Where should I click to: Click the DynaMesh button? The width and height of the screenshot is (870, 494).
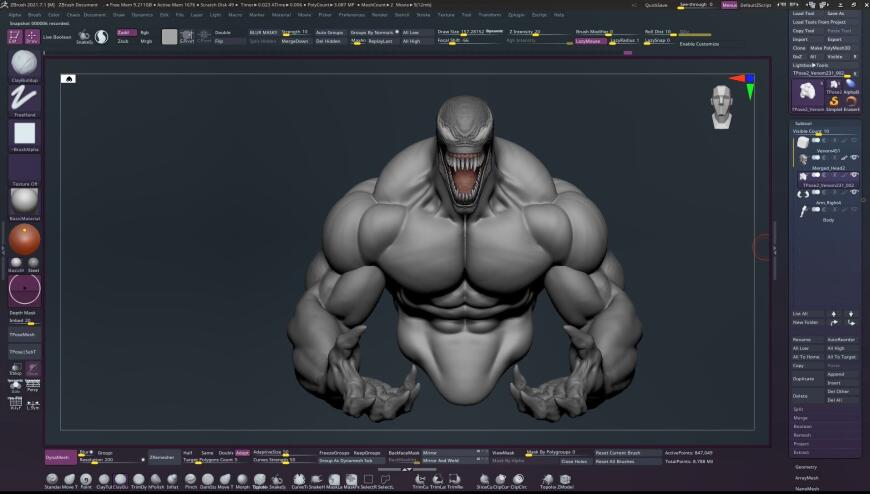tap(60, 457)
